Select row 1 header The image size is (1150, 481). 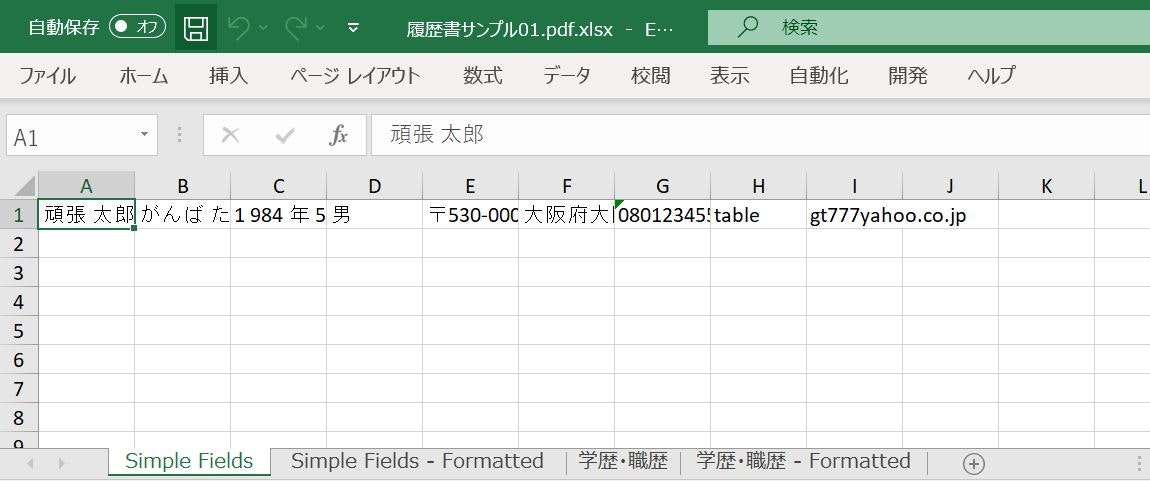pos(19,215)
